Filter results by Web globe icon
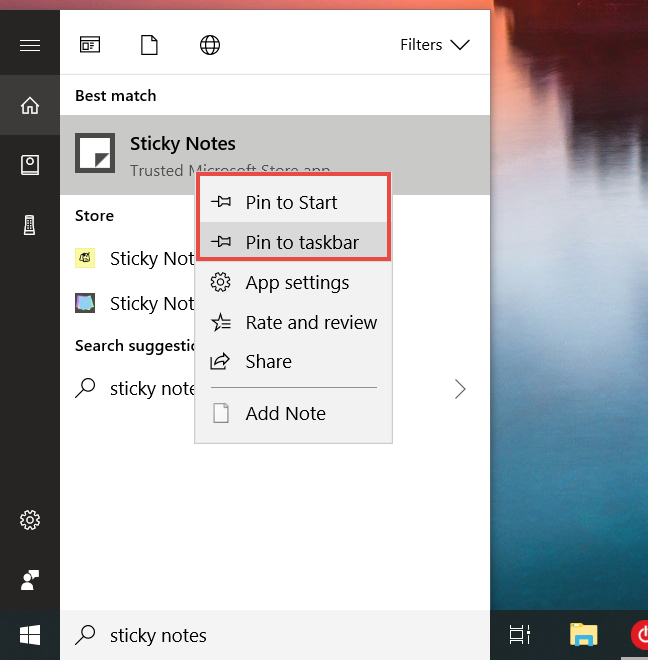The image size is (648, 660). pos(210,45)
